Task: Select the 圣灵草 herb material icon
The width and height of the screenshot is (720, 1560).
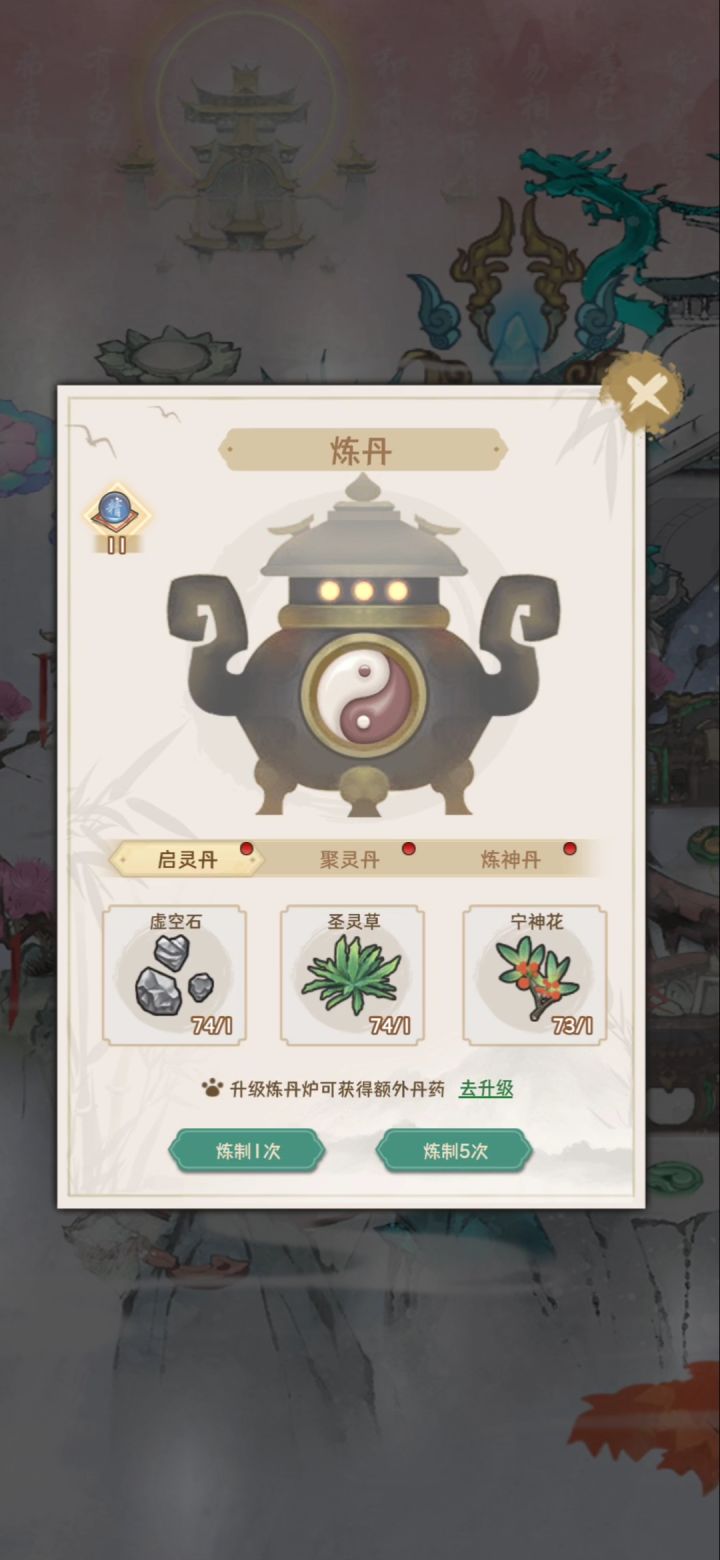Action: coord(352,975)
